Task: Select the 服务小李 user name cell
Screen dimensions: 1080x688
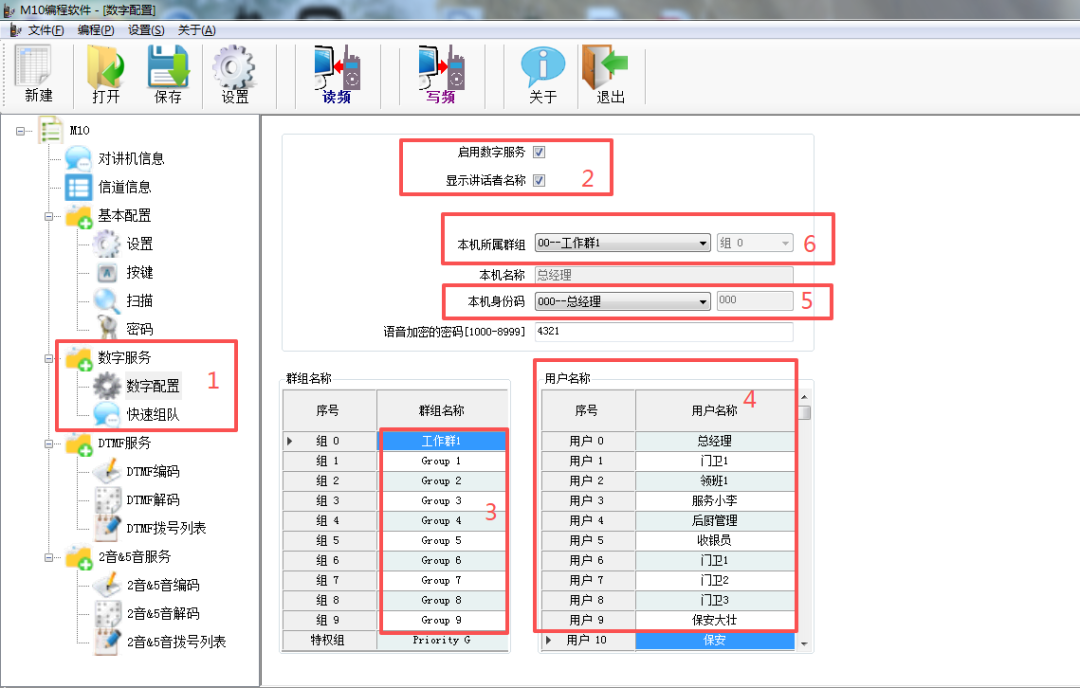Action: (714, 501)
